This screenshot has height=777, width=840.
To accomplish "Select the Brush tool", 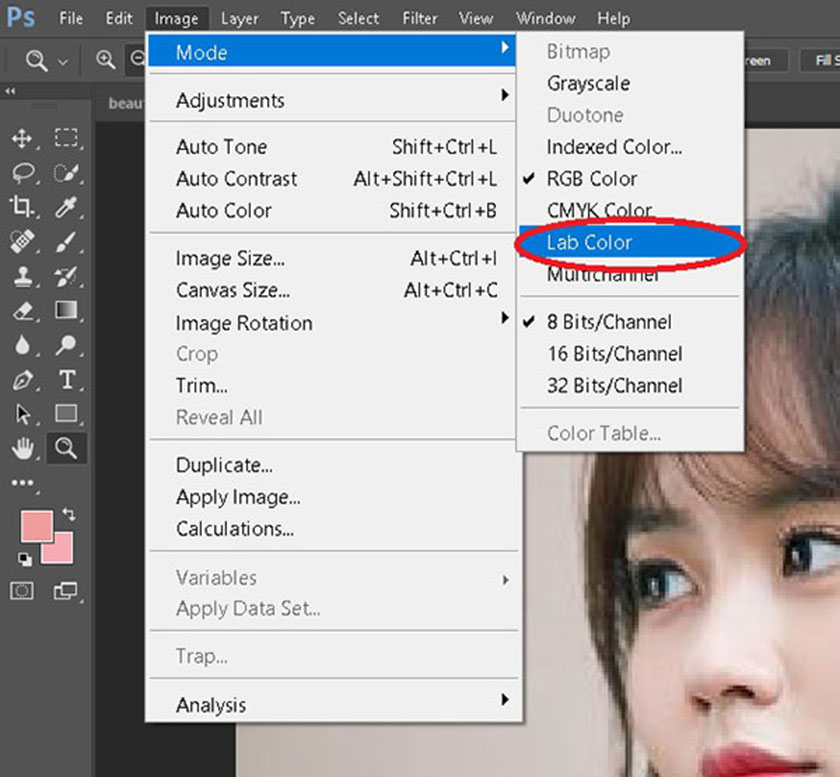I will (66, 242).
